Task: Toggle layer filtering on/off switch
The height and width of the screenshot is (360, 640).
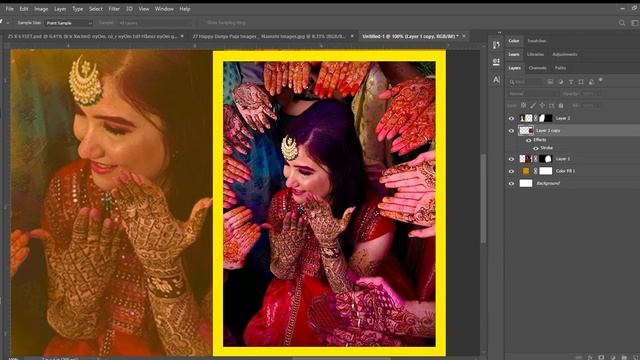Action: (x=600, y=80)
